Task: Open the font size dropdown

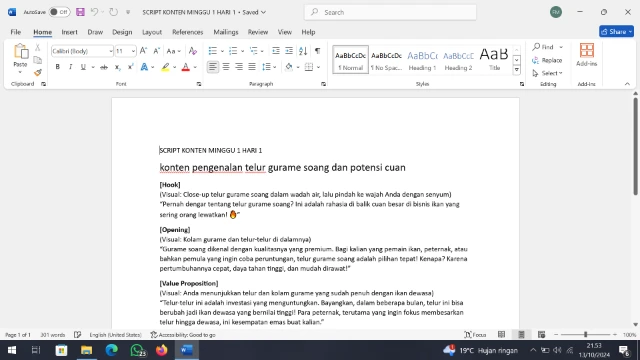Action: click(x=133, y=51)
